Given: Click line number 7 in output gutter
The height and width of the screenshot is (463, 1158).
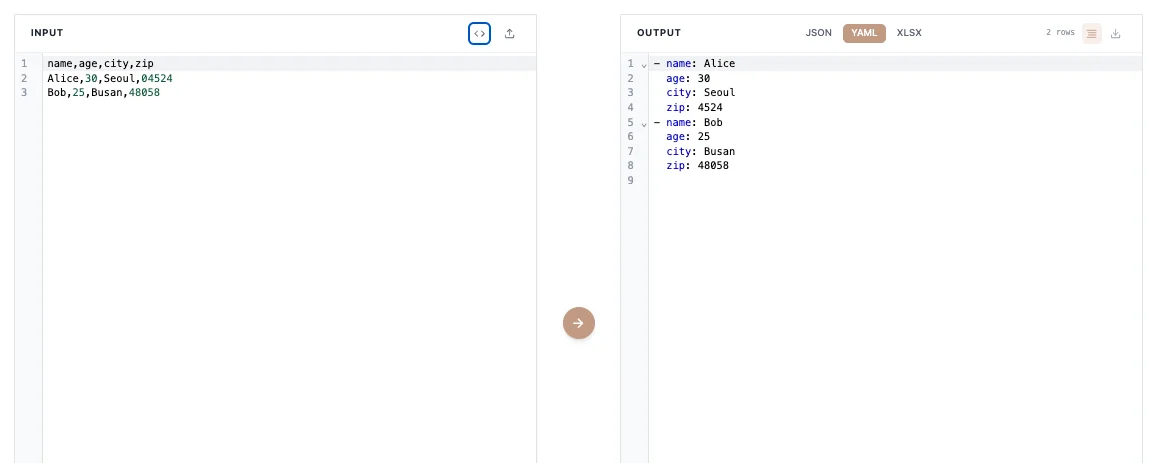Looking at the screenshot, I should [630, 151].
